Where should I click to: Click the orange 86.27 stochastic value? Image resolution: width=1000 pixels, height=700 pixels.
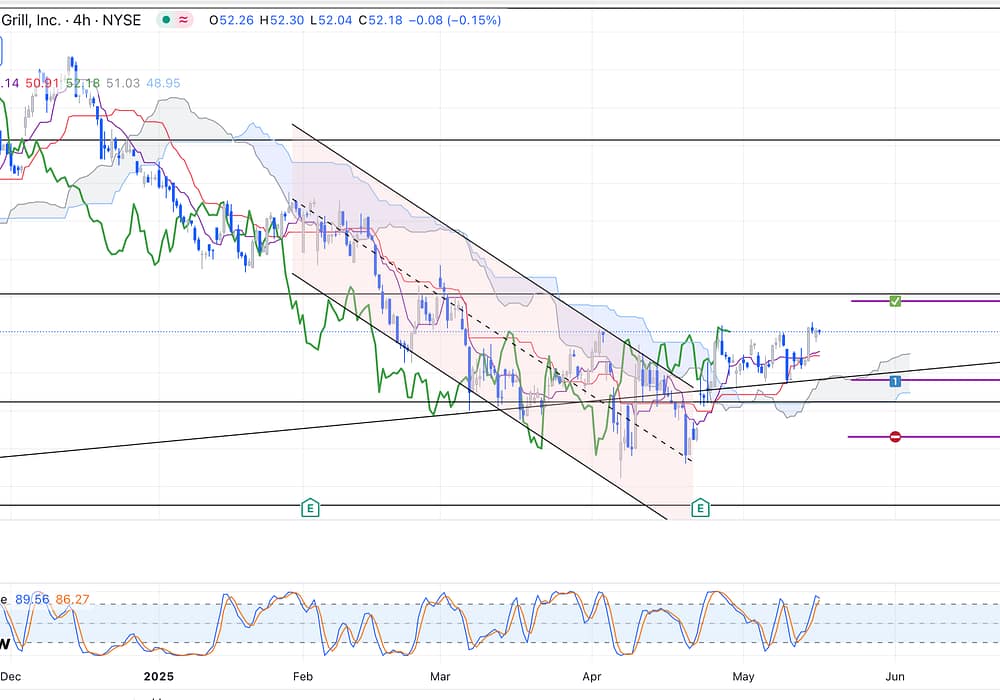(73, 599)
